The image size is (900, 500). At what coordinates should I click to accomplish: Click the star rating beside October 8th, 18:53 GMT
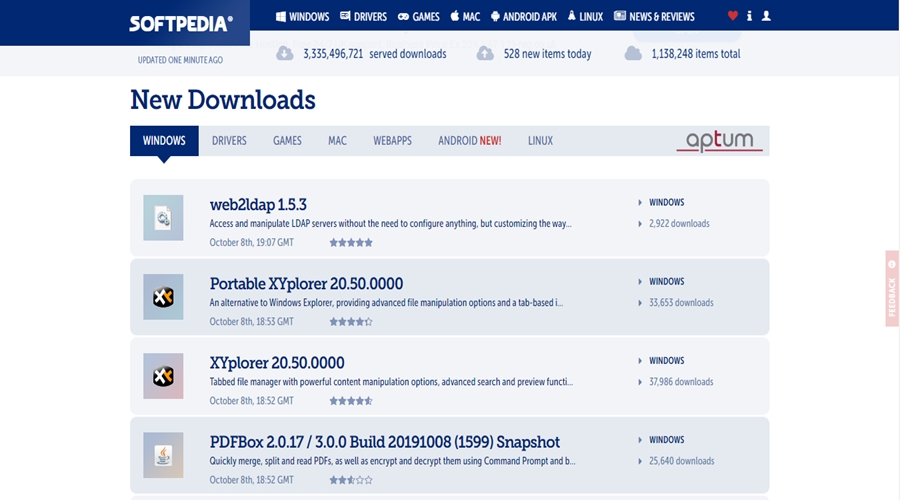point(351,321)
